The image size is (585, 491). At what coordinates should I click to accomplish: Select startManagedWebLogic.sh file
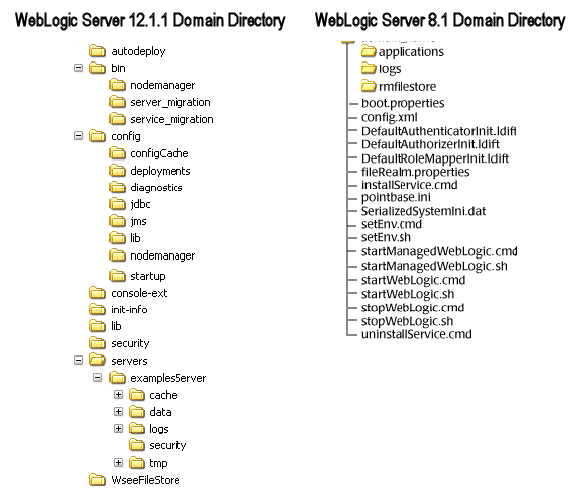pos(434,266)
